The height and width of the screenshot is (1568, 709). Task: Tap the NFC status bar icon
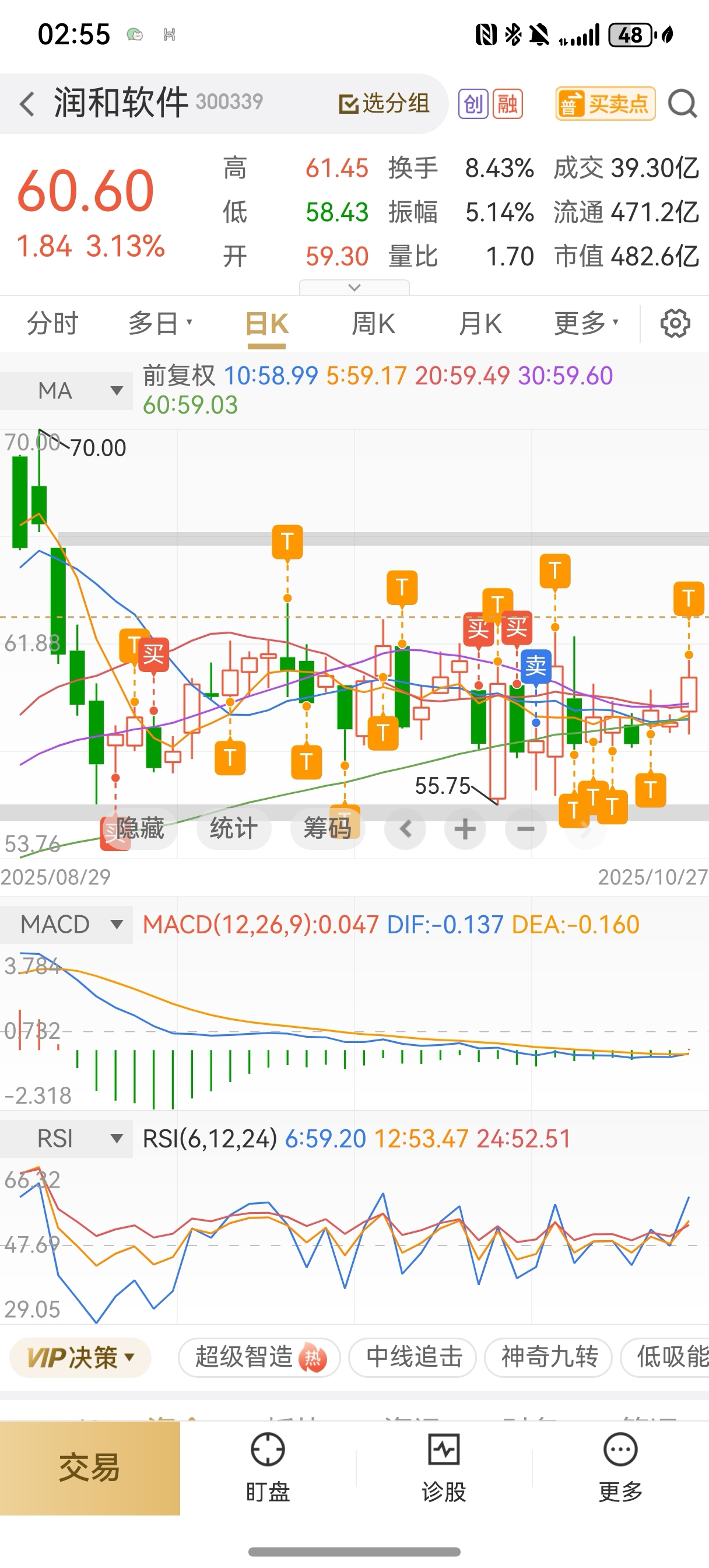tap(486, 34)
